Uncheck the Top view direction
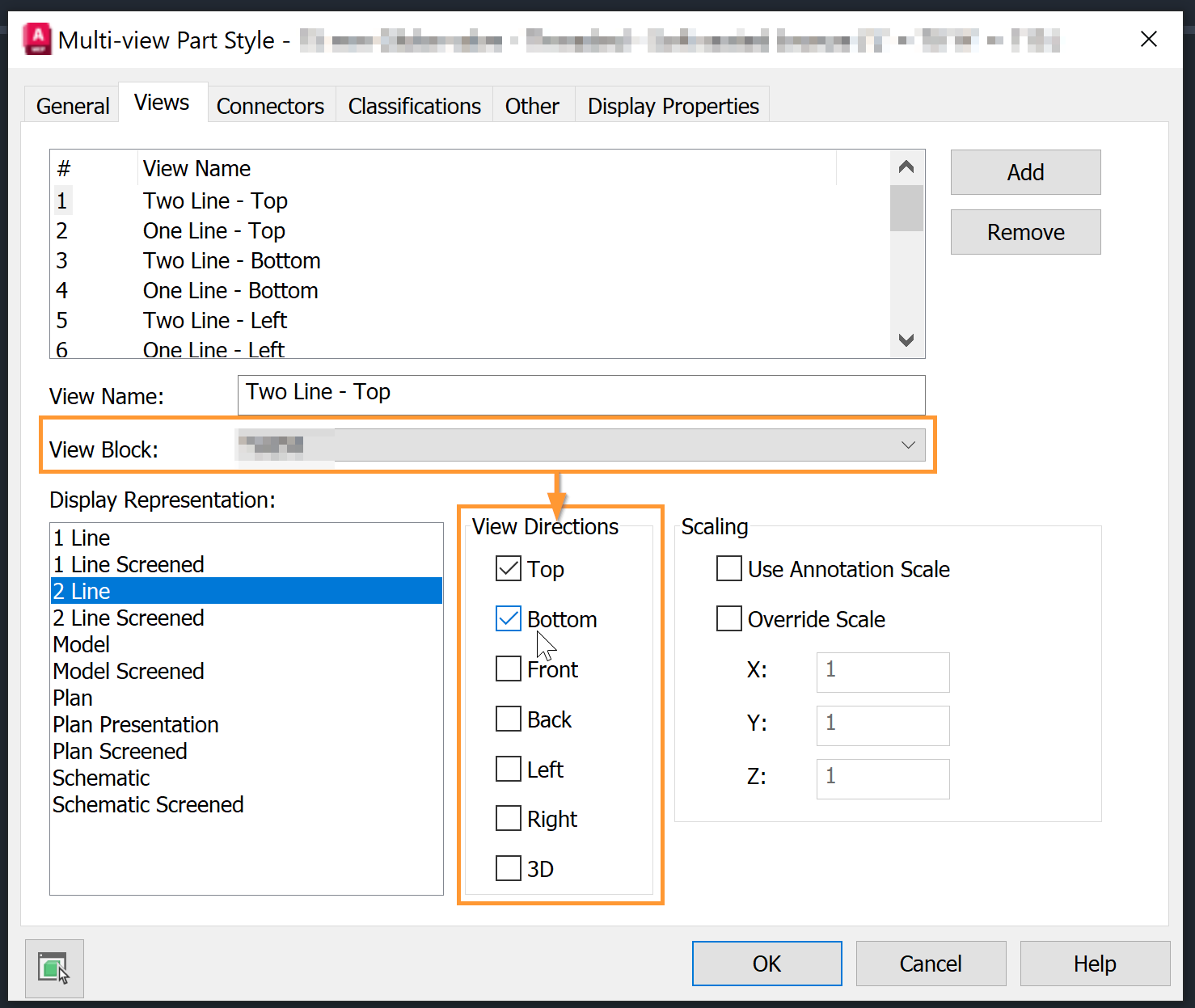Screen dimensions: 1195x1008 (509, 569)
